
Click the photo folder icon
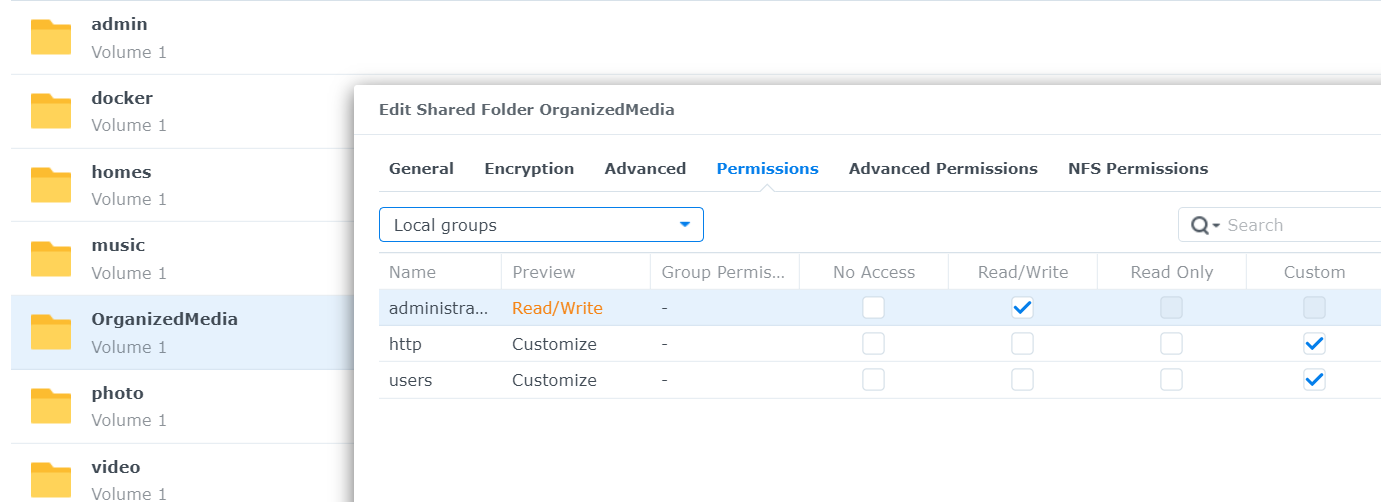point(51,406)
